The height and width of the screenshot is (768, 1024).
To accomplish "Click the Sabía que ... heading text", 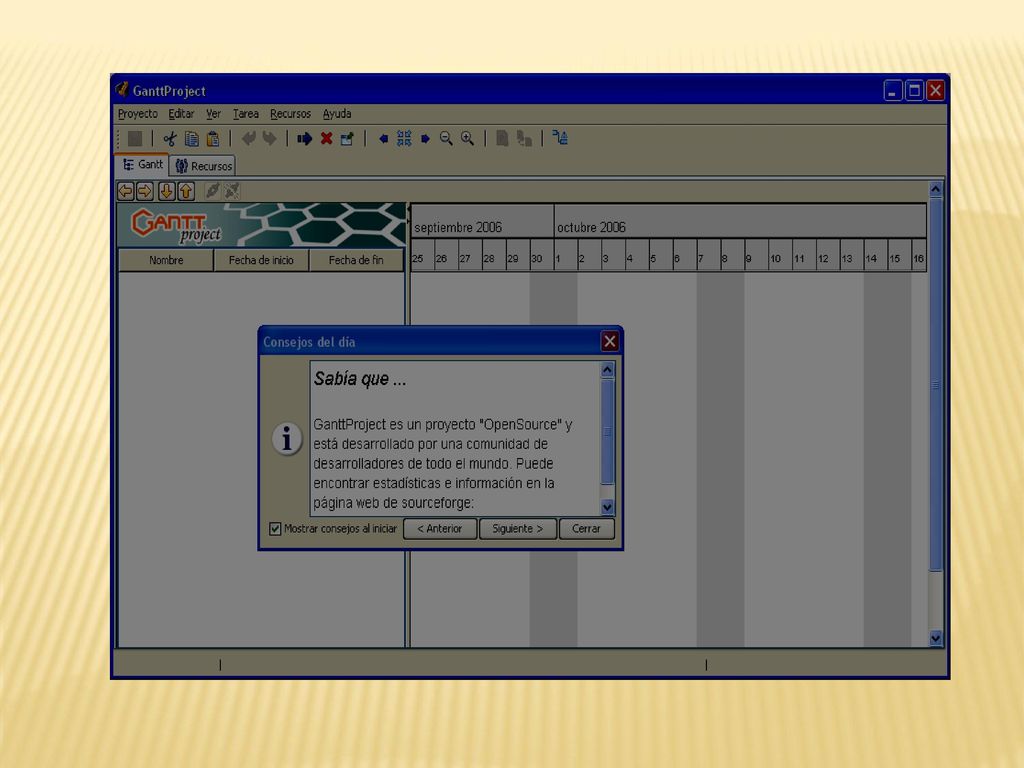I will click(x=360, y=379).
